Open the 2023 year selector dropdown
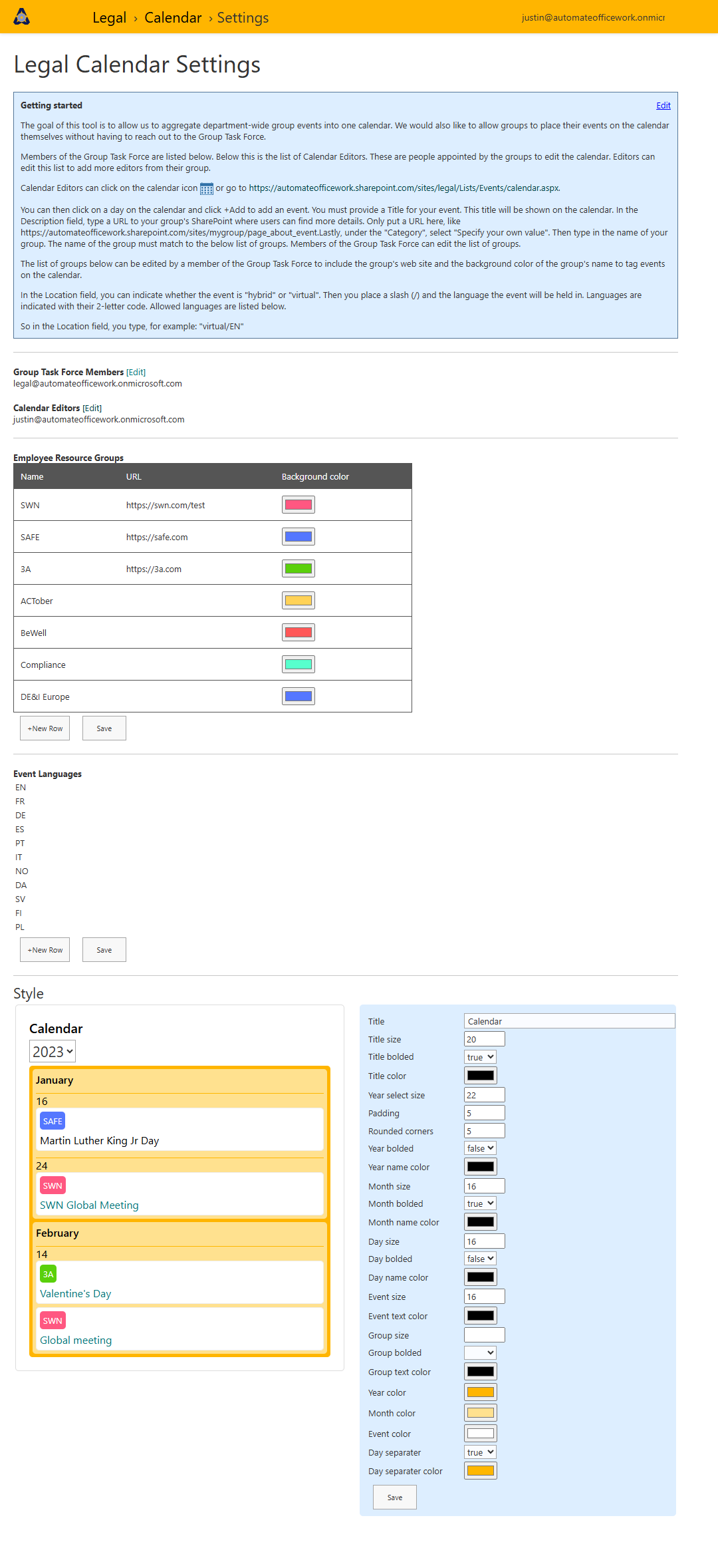The height and width of the screenshot is (1568, 718). coord(53,1052)
